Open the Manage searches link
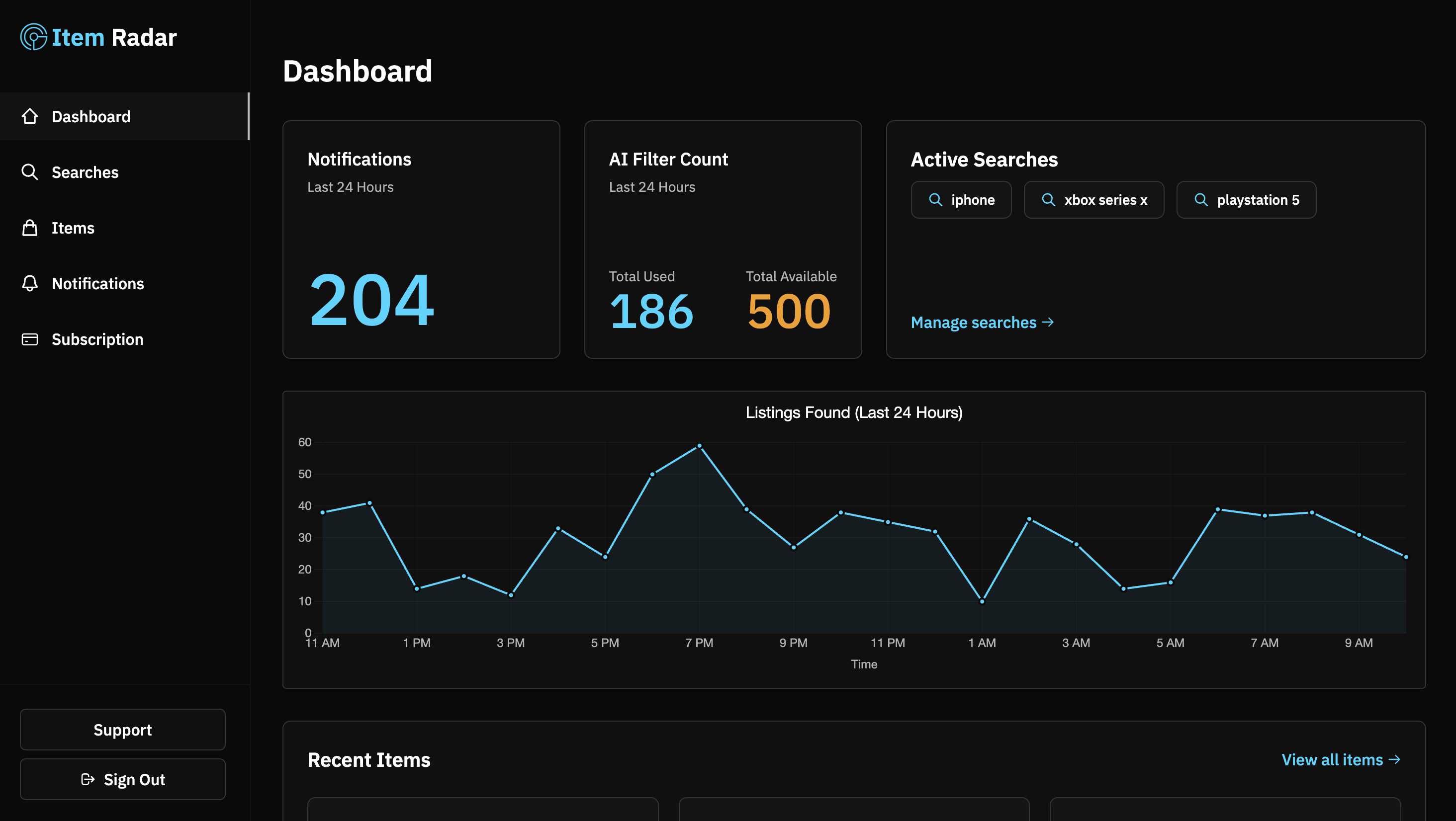1456x821 pixels. [982, 322]
